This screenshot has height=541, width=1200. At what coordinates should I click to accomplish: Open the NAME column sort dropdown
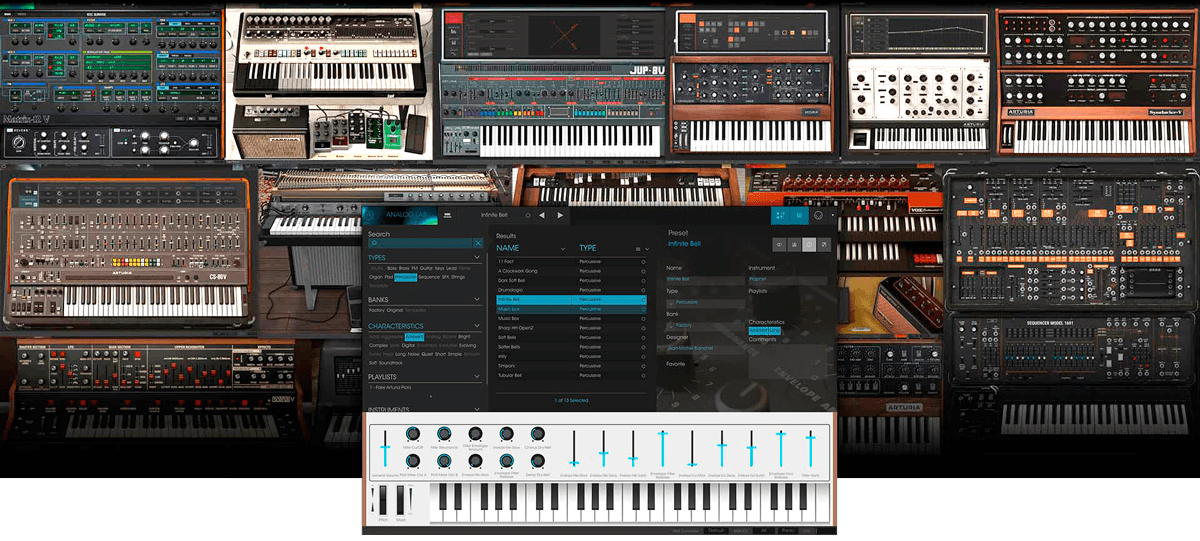tap(563, 248)
